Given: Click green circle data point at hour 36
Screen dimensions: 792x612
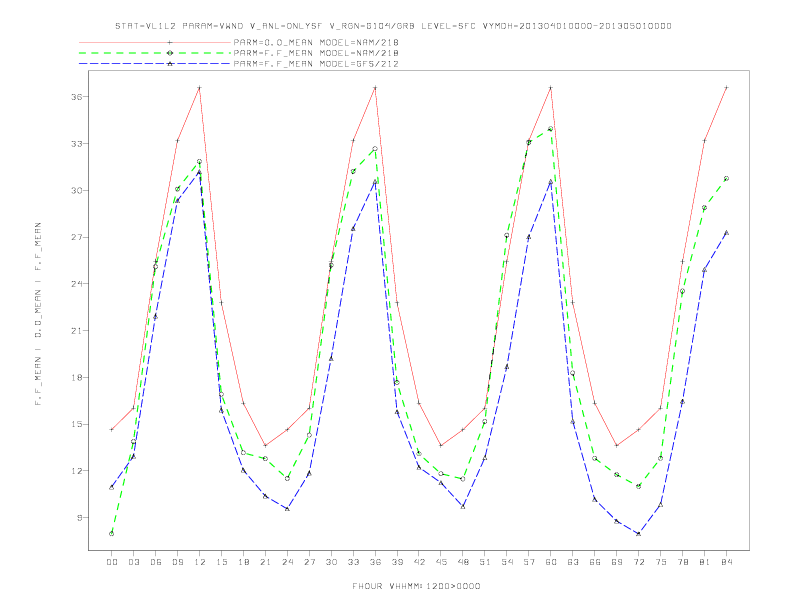Looking at the screenshot, I should point(375,149).
